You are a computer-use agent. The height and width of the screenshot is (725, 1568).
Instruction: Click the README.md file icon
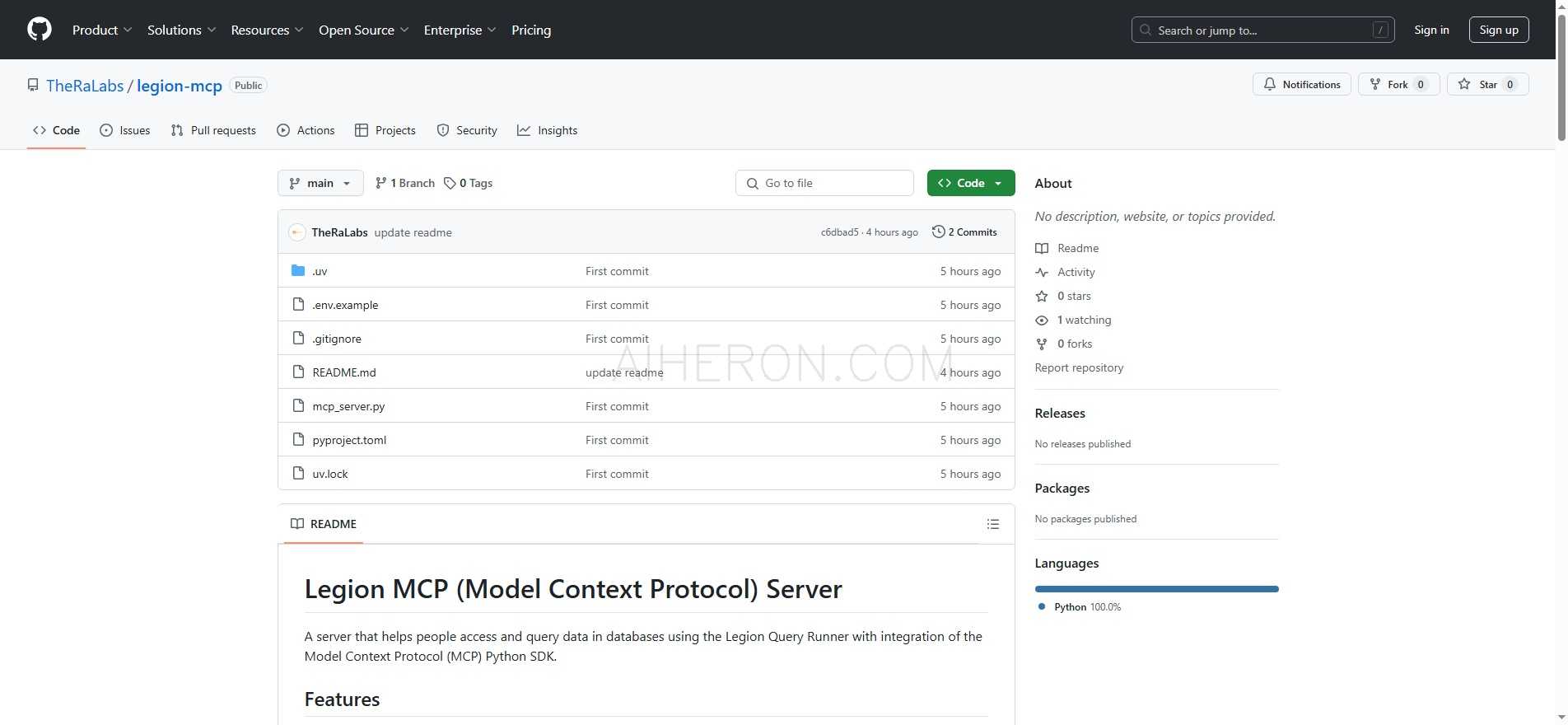[x=298, y=372]
